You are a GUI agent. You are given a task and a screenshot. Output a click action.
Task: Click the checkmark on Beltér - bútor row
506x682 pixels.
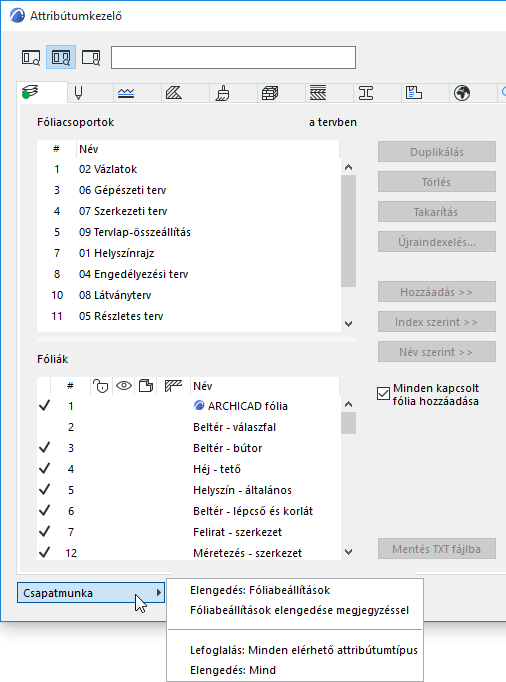tap(44, 448)
